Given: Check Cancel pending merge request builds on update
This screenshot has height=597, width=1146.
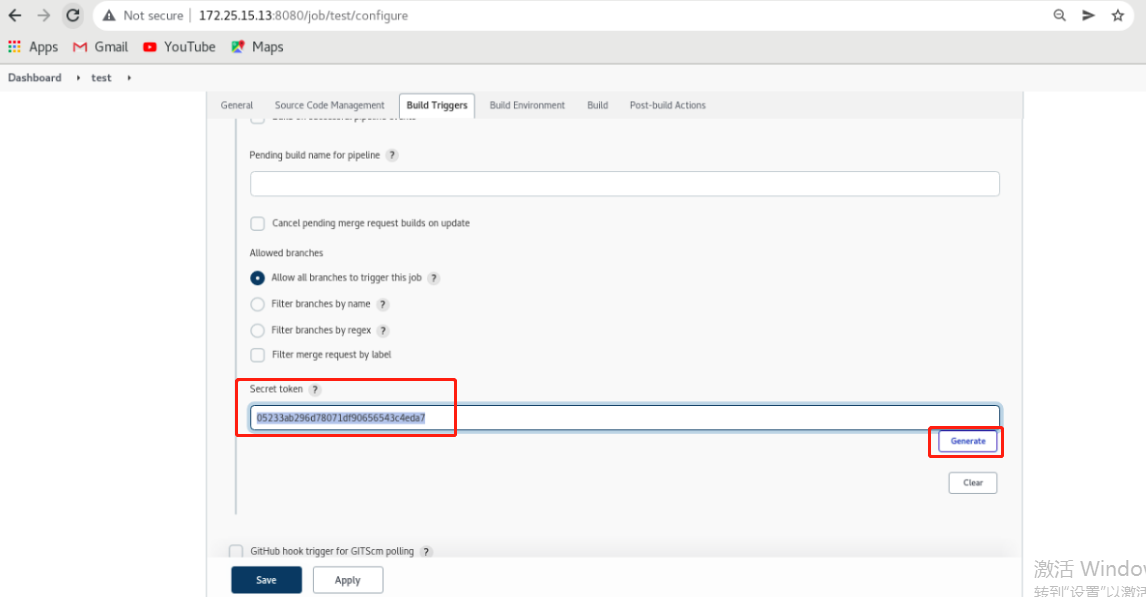Looking at the screenshot, I should point(257,224).
